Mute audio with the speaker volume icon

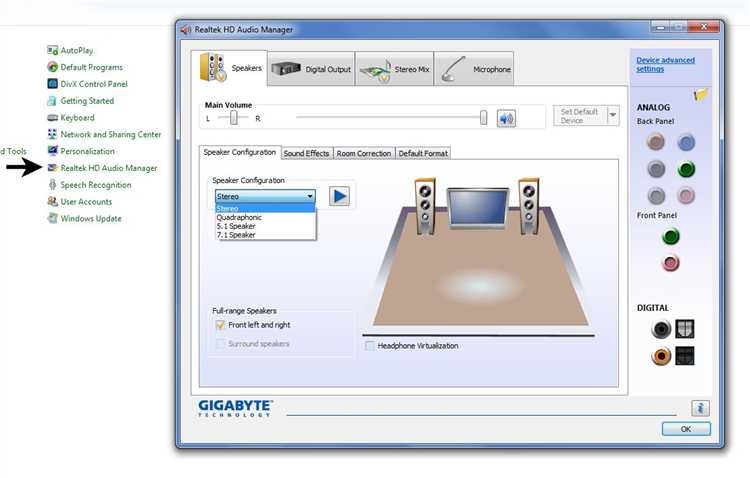coord(506,118)
